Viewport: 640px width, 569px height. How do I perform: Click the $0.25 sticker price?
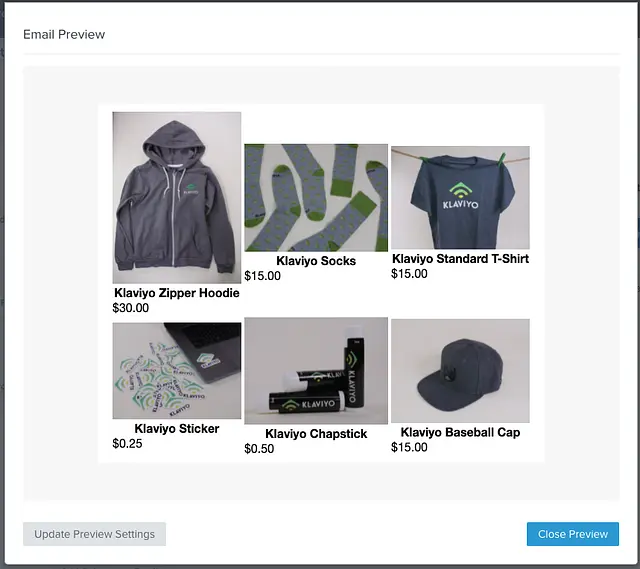[x=128, y=444]
